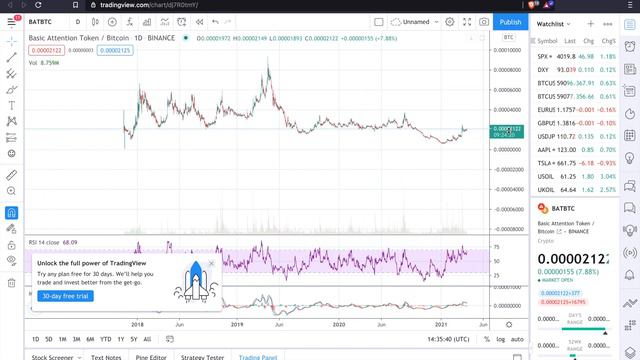Open watchlist more options menu
Image resolution: width=640 pixels, height=360 pixels.
pyautogui.click(x=607, y=24)
